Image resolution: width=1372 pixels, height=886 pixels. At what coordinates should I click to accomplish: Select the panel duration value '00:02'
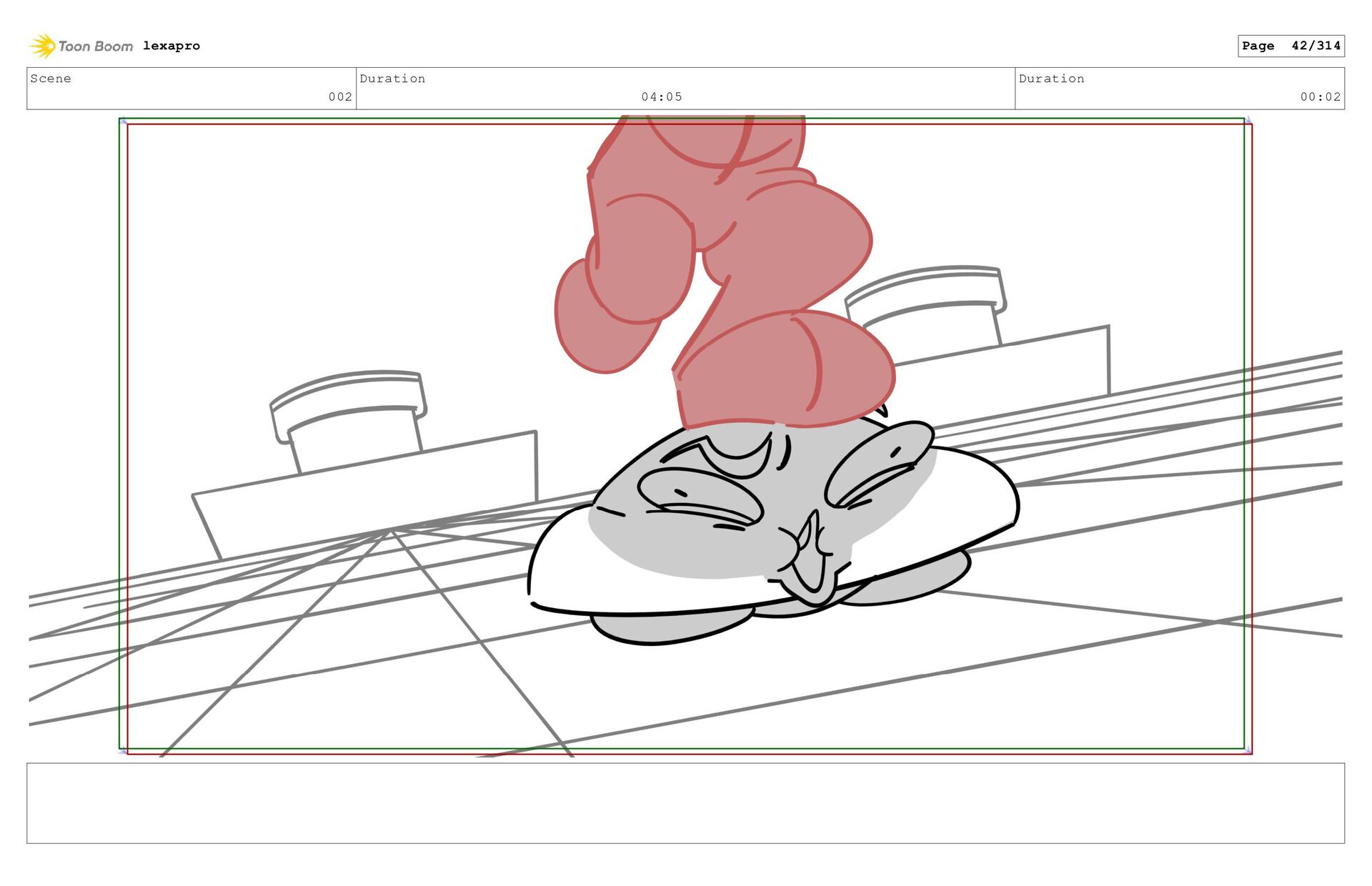click(x=1321, y=96)
